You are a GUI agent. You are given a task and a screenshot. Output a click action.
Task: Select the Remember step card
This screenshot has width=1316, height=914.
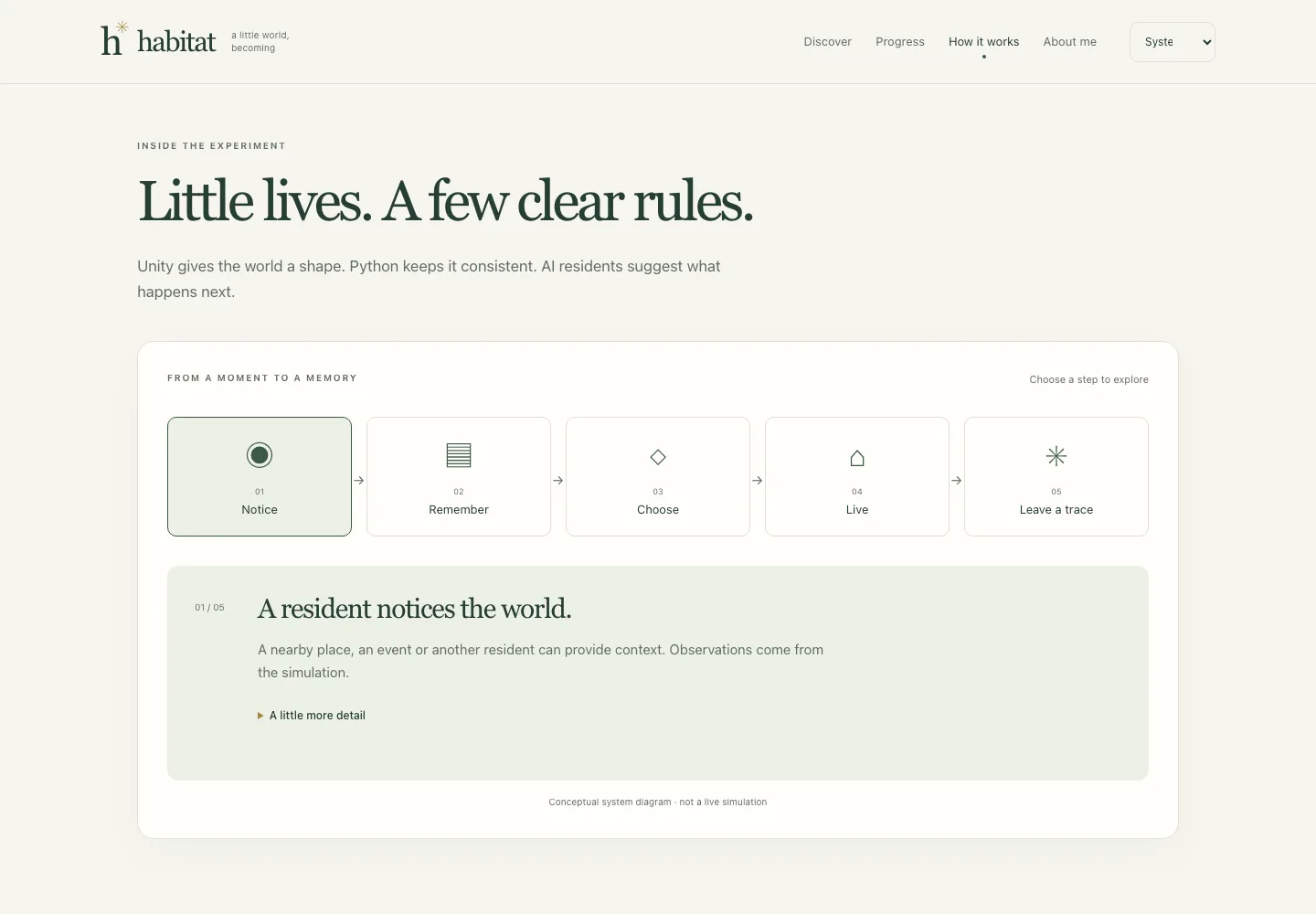coord(459,476)
